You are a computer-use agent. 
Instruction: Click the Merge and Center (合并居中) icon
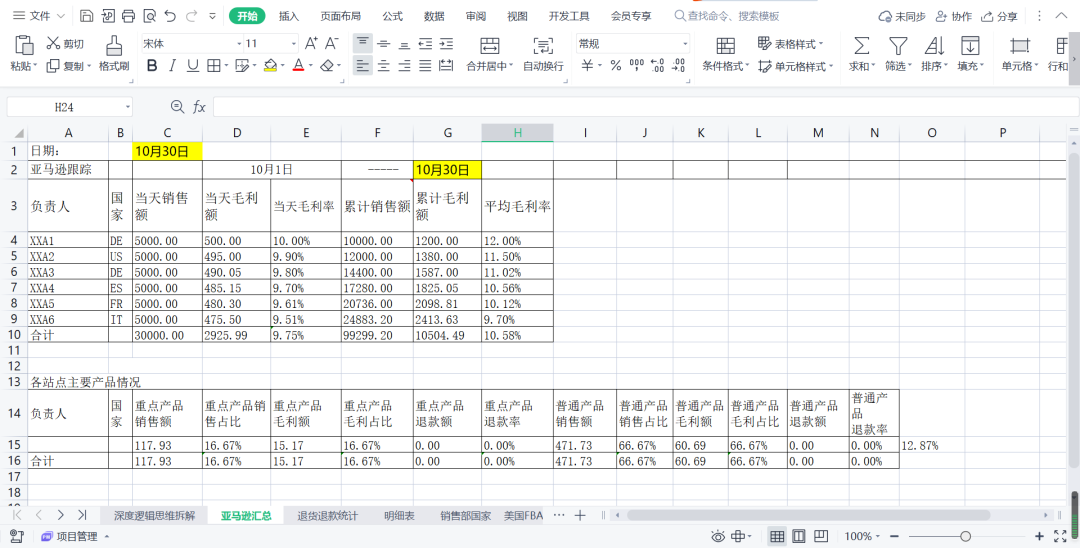(x=489, y=45)
